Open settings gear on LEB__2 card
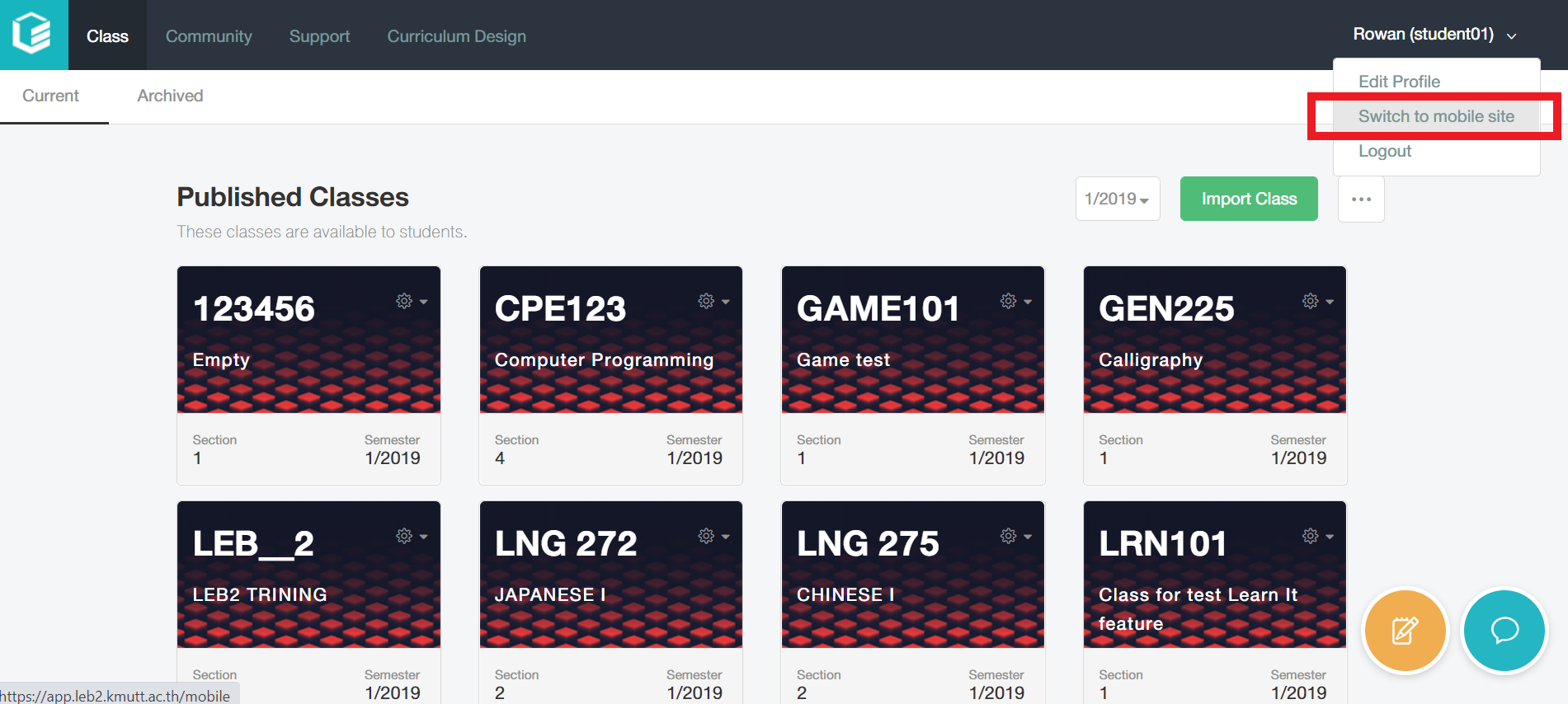 [x=404, y=536]
